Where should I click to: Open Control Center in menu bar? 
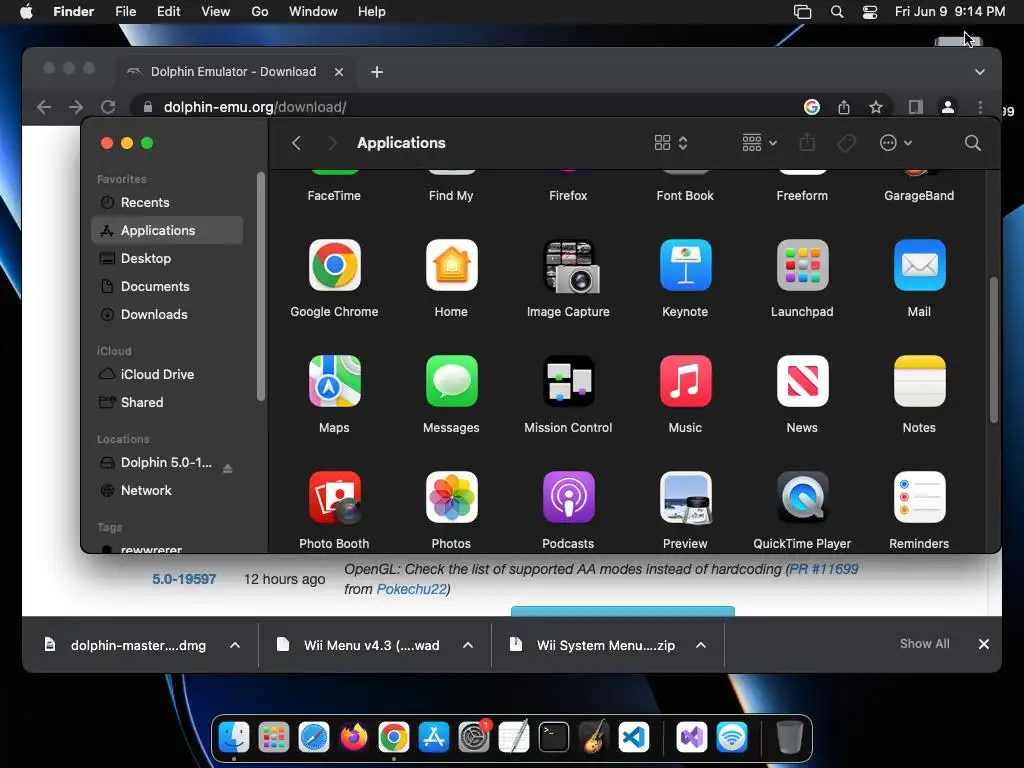(x=870, y=12)
